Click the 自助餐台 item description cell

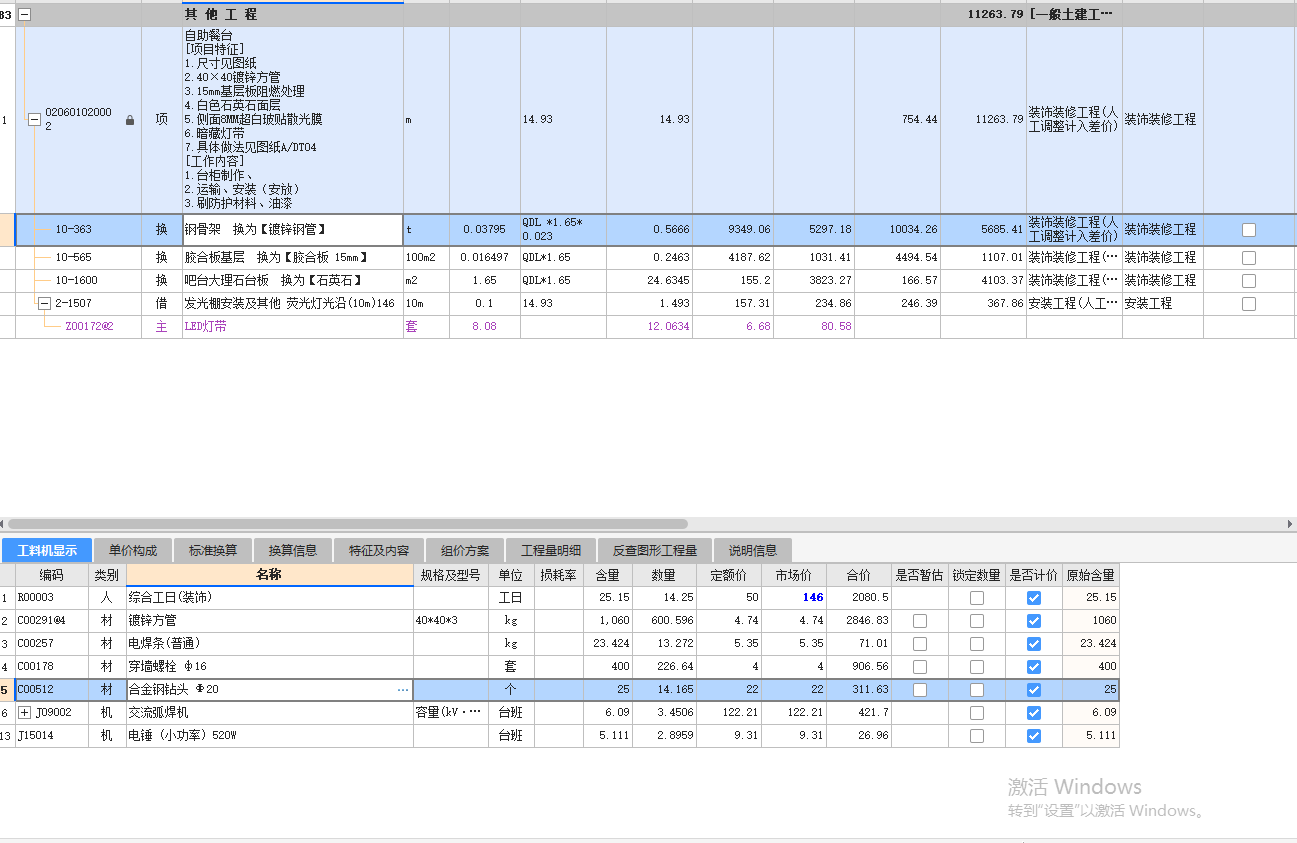[293, 120]
